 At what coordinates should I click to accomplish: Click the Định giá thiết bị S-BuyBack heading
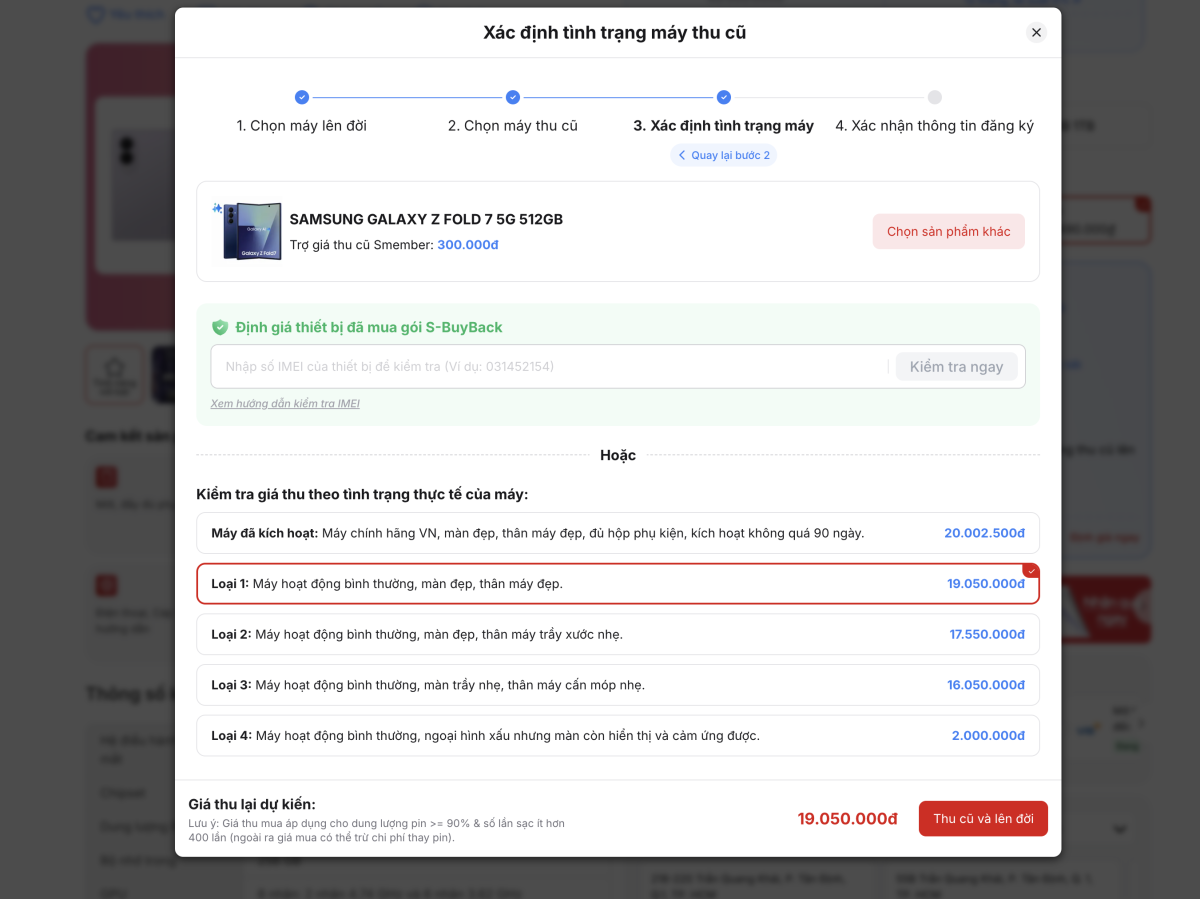tap(369, 327)
